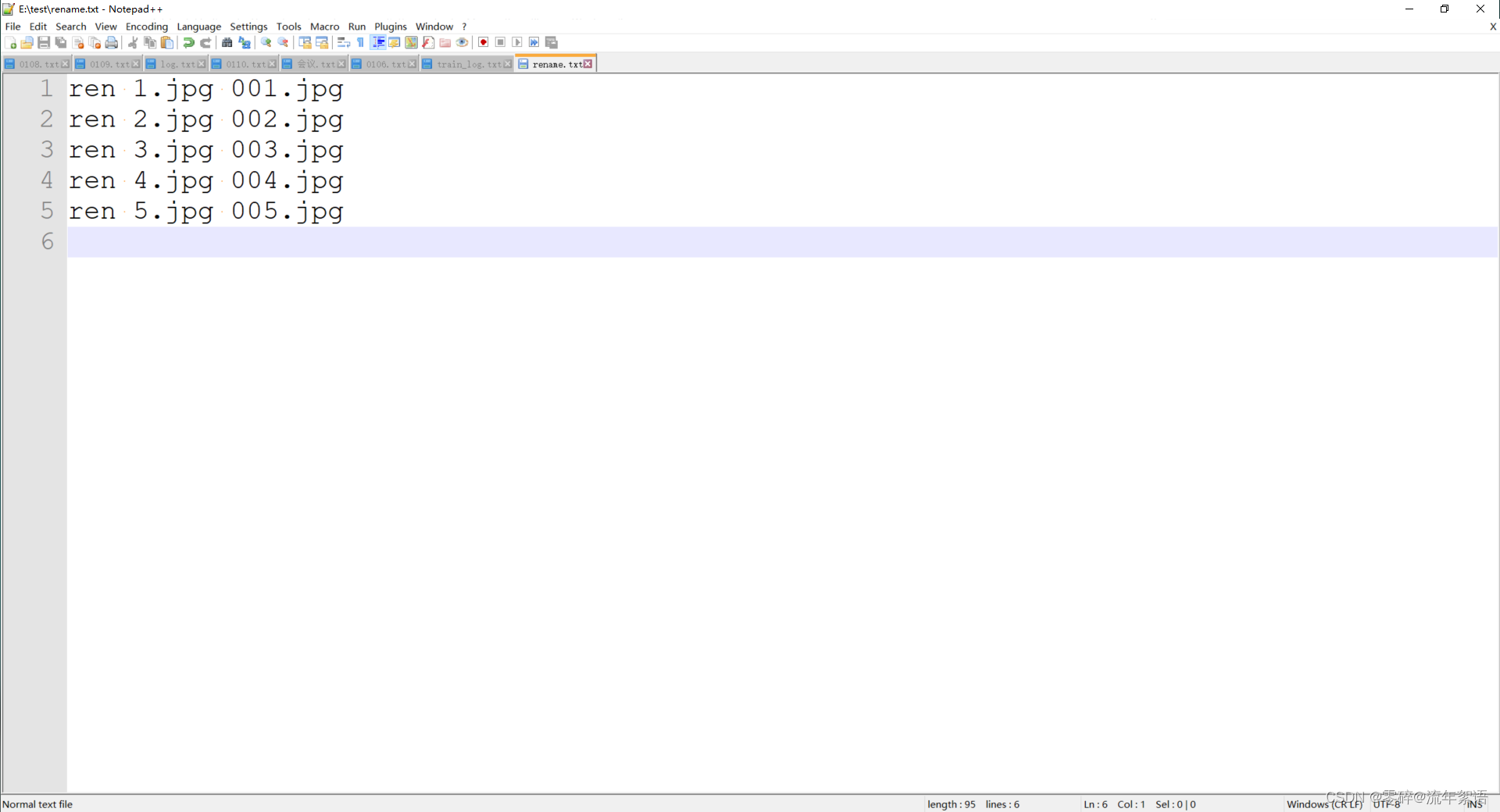Open the Tools menu
Viewport: 1500px width, 812px height.
289,27
